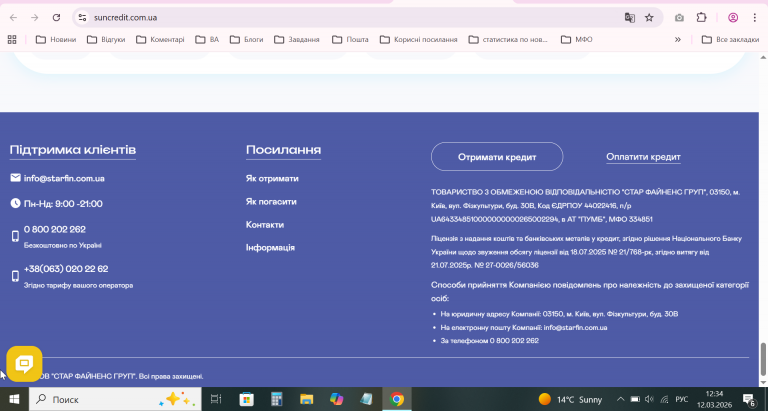768x411 pixels.
Task: Open the МФО bookmark folder
Action: click(x=576, y=40)
